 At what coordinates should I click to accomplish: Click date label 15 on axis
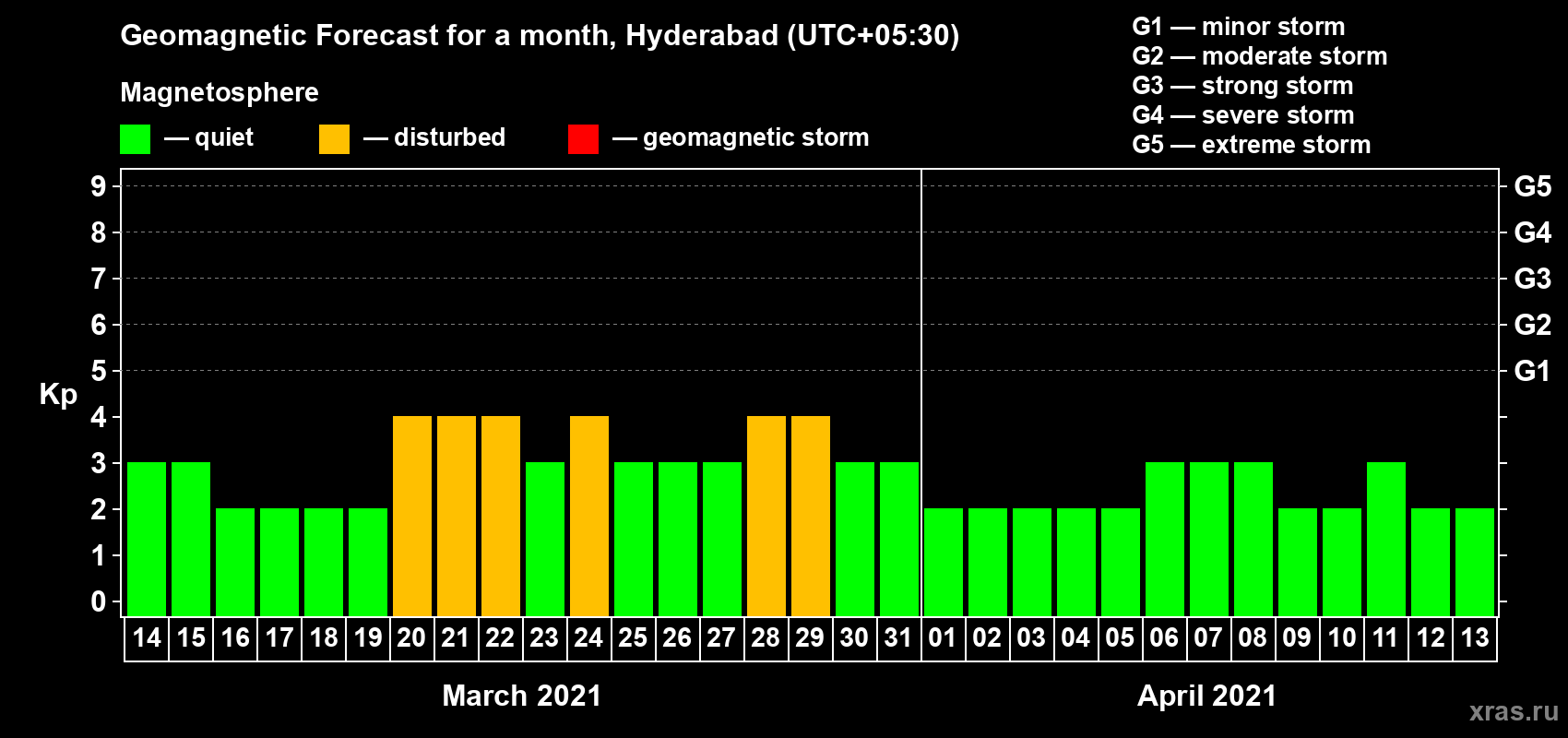(191, 637)
